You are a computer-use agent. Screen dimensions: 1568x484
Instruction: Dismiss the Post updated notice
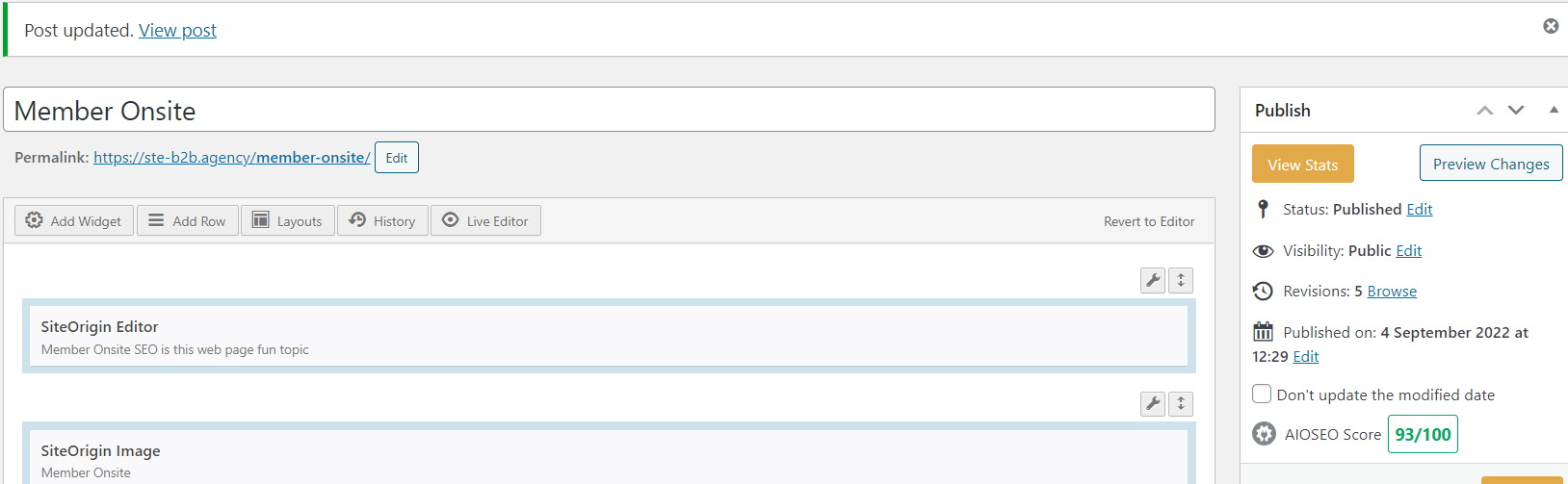click(x=1551, y=26)
